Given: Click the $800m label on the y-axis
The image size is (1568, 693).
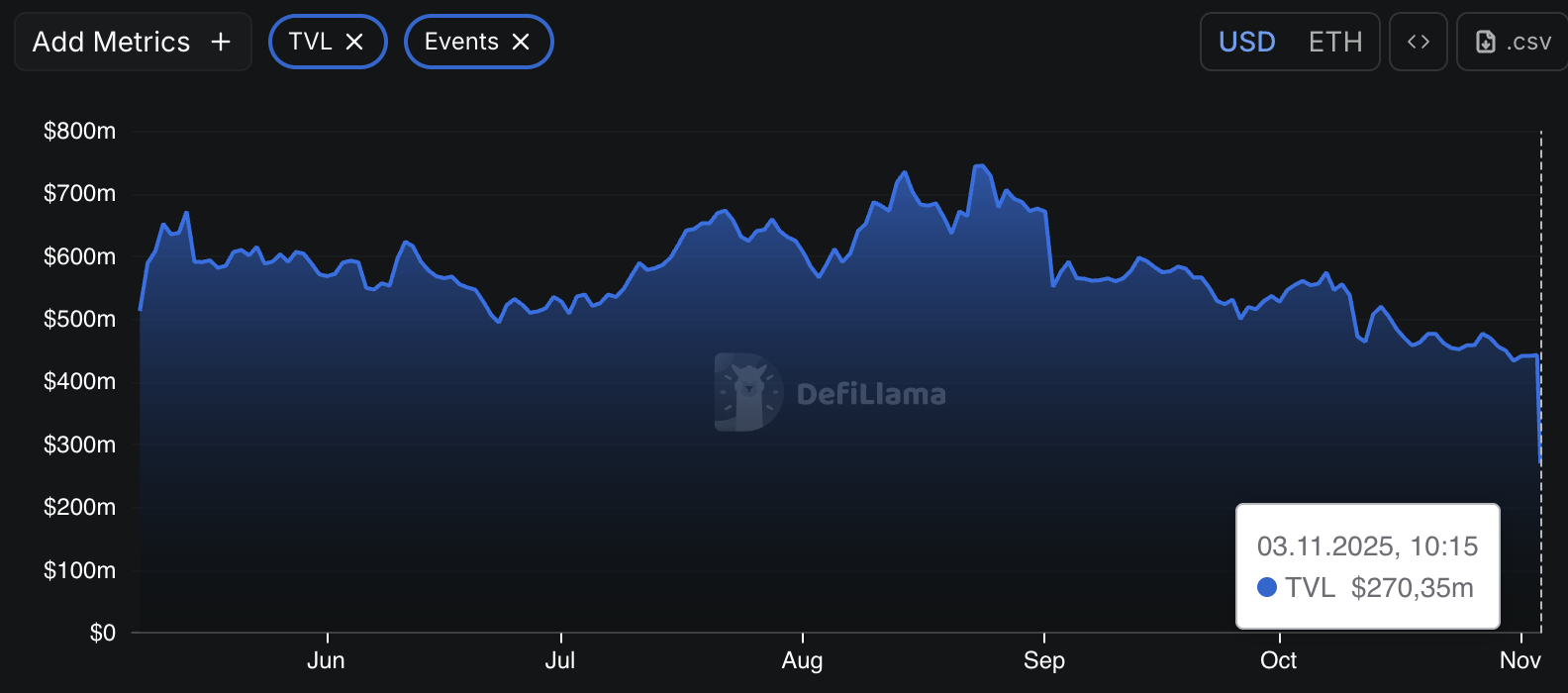Looking at the screenshot, I should (x=79, y=131).
